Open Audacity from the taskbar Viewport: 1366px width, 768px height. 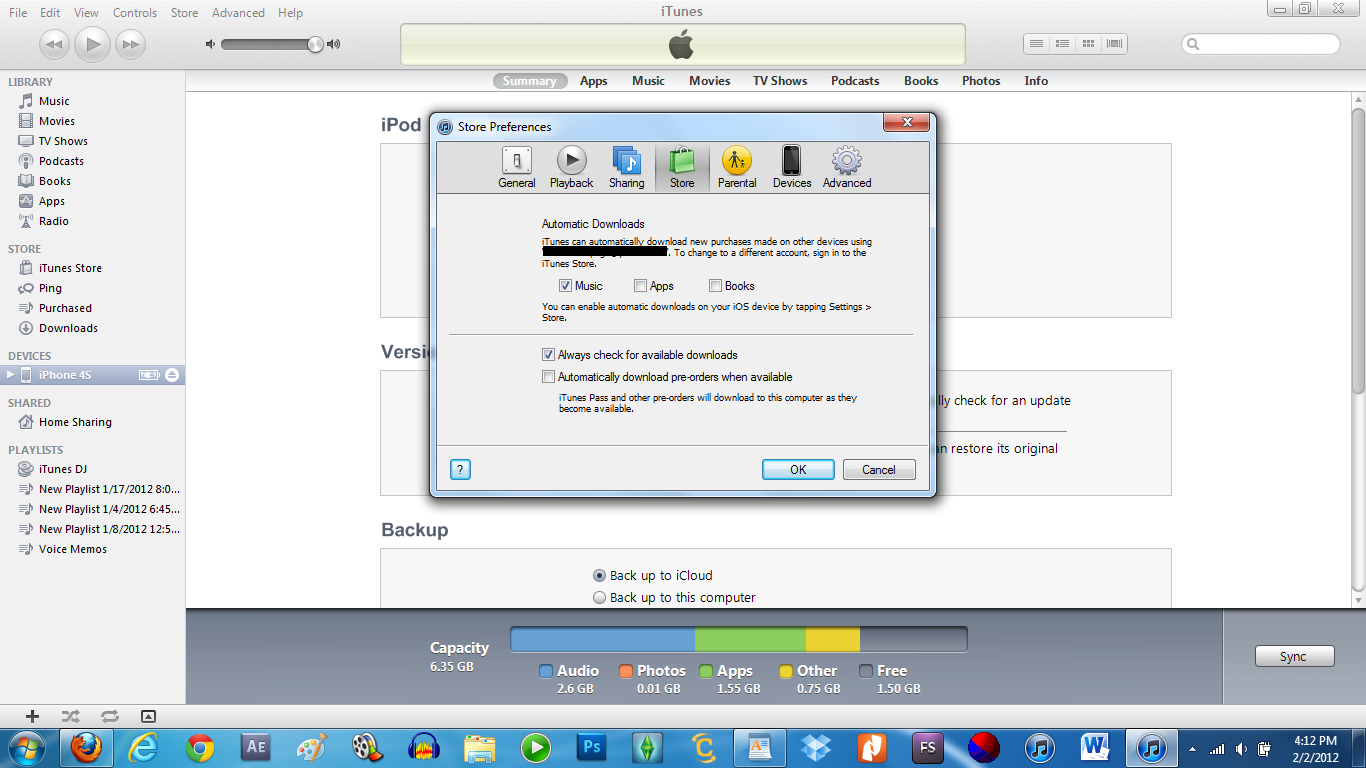click(424, 748)
